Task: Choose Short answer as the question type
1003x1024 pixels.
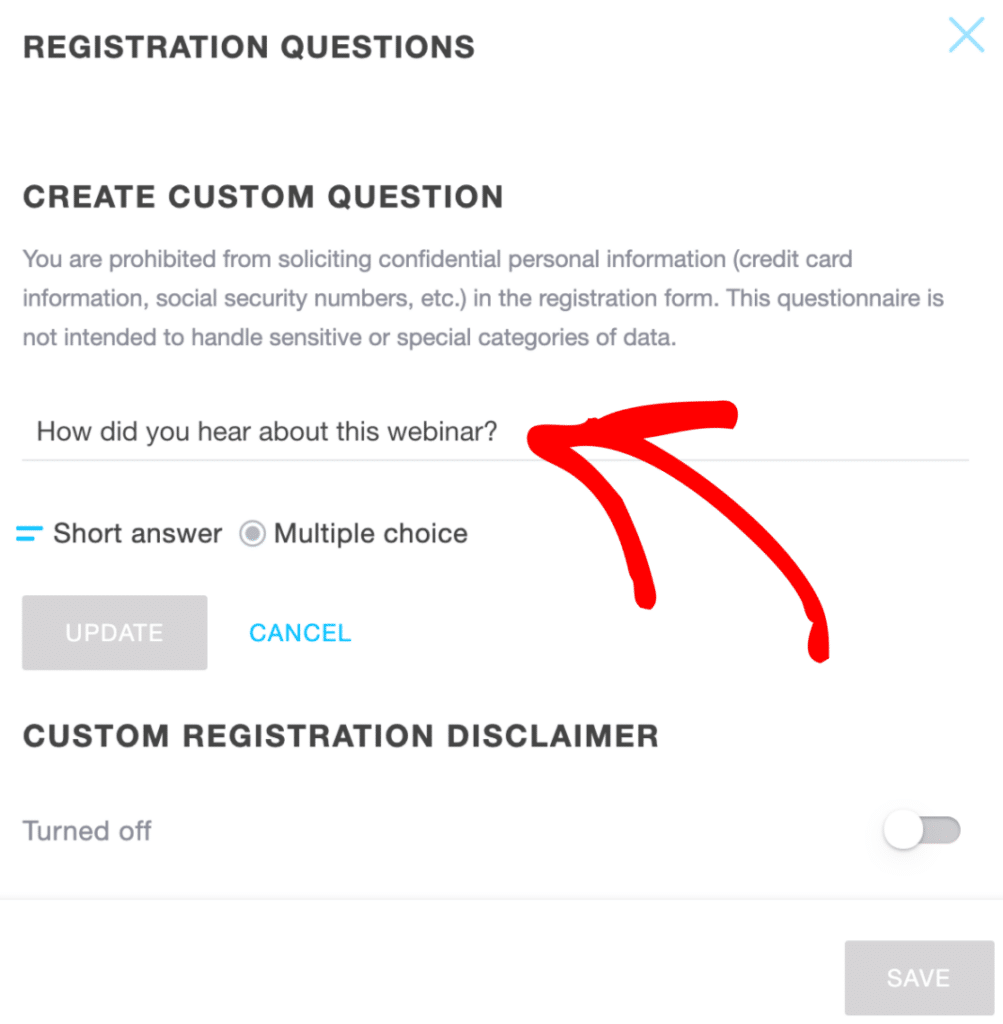Action: point(29,533)
